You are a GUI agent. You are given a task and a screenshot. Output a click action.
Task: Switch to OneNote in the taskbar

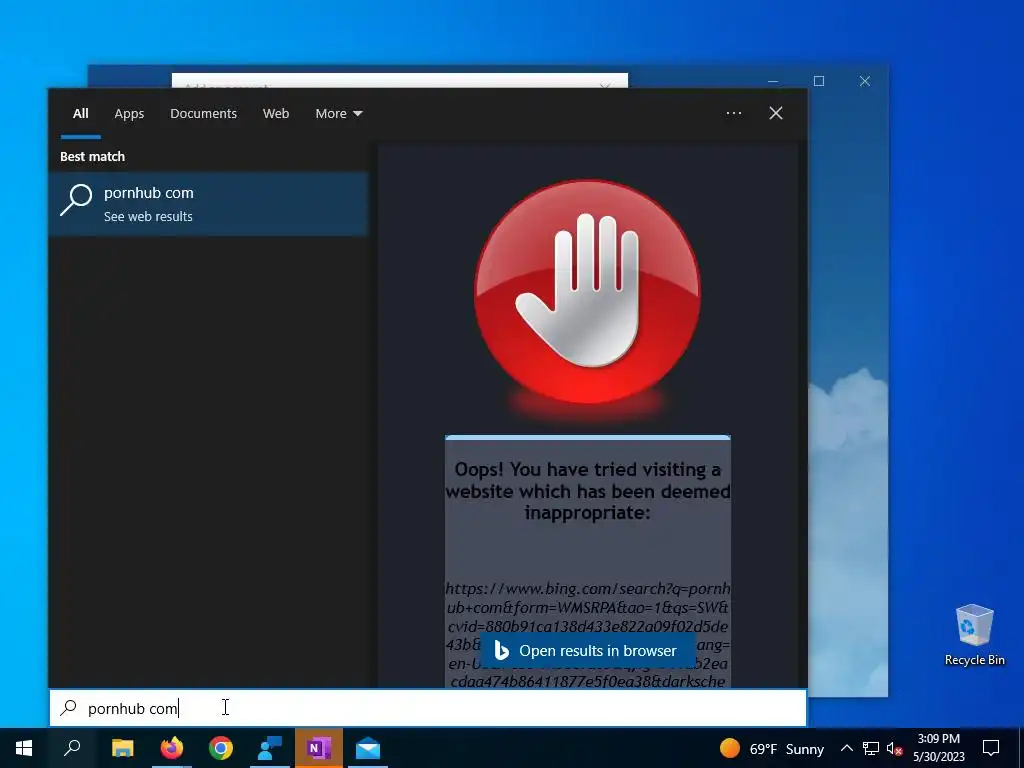pos(318,748)
